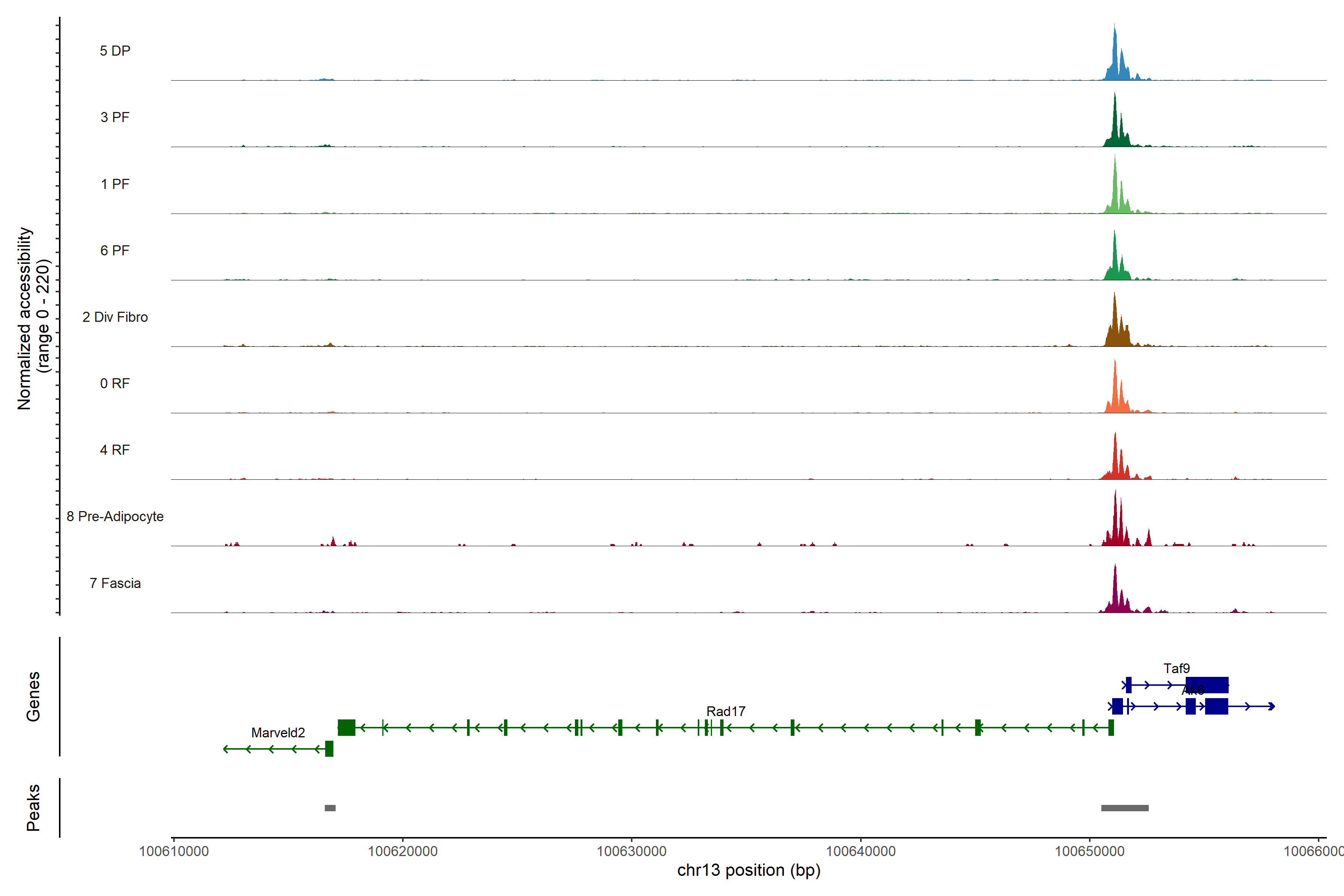Click the Marveld2 green exon block

[329, 749]
